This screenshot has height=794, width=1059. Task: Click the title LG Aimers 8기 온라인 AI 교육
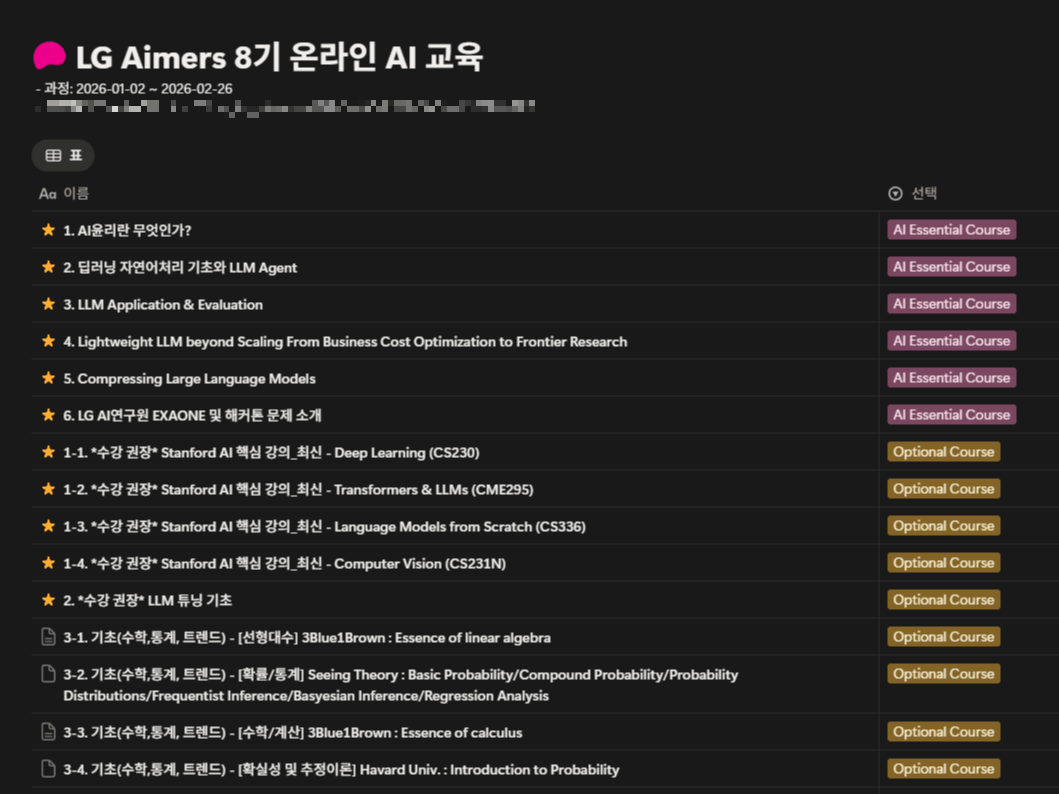tap(280, 57)
